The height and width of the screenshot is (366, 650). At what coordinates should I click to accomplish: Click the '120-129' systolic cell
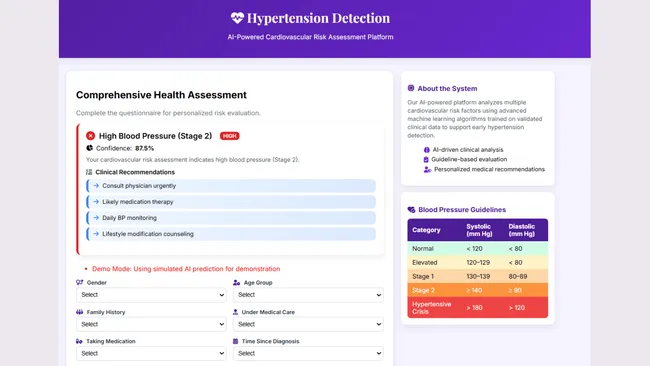tap(478, 262)
